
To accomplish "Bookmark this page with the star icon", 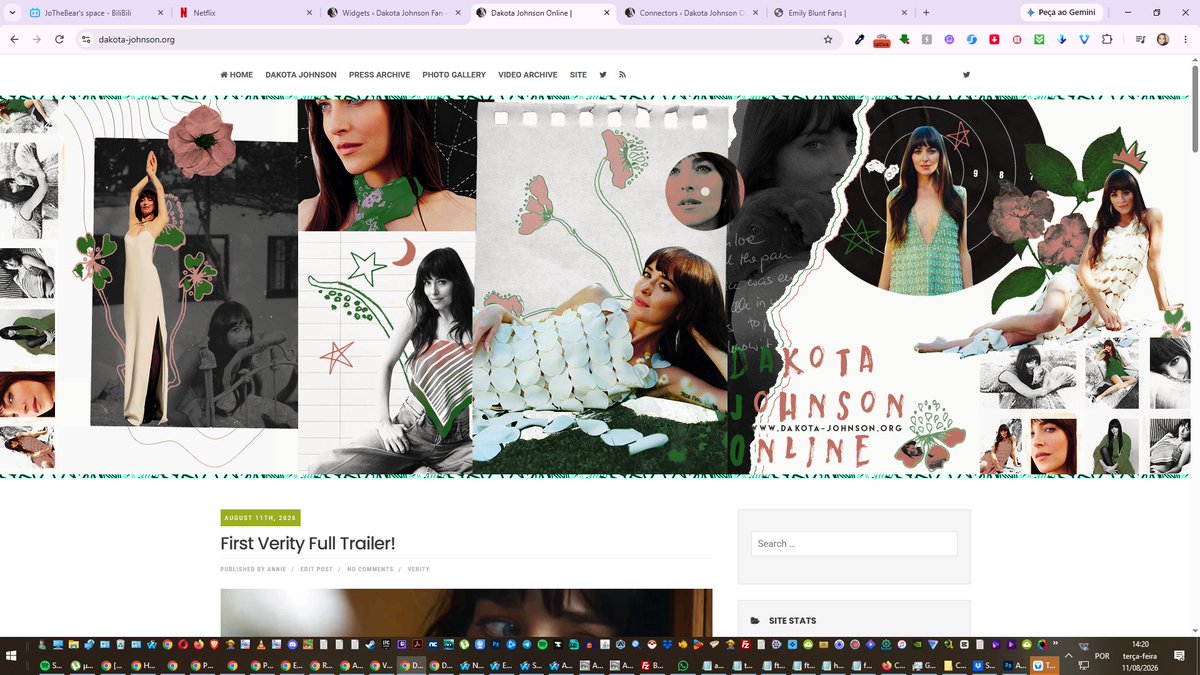I will (x=828, y=39).
